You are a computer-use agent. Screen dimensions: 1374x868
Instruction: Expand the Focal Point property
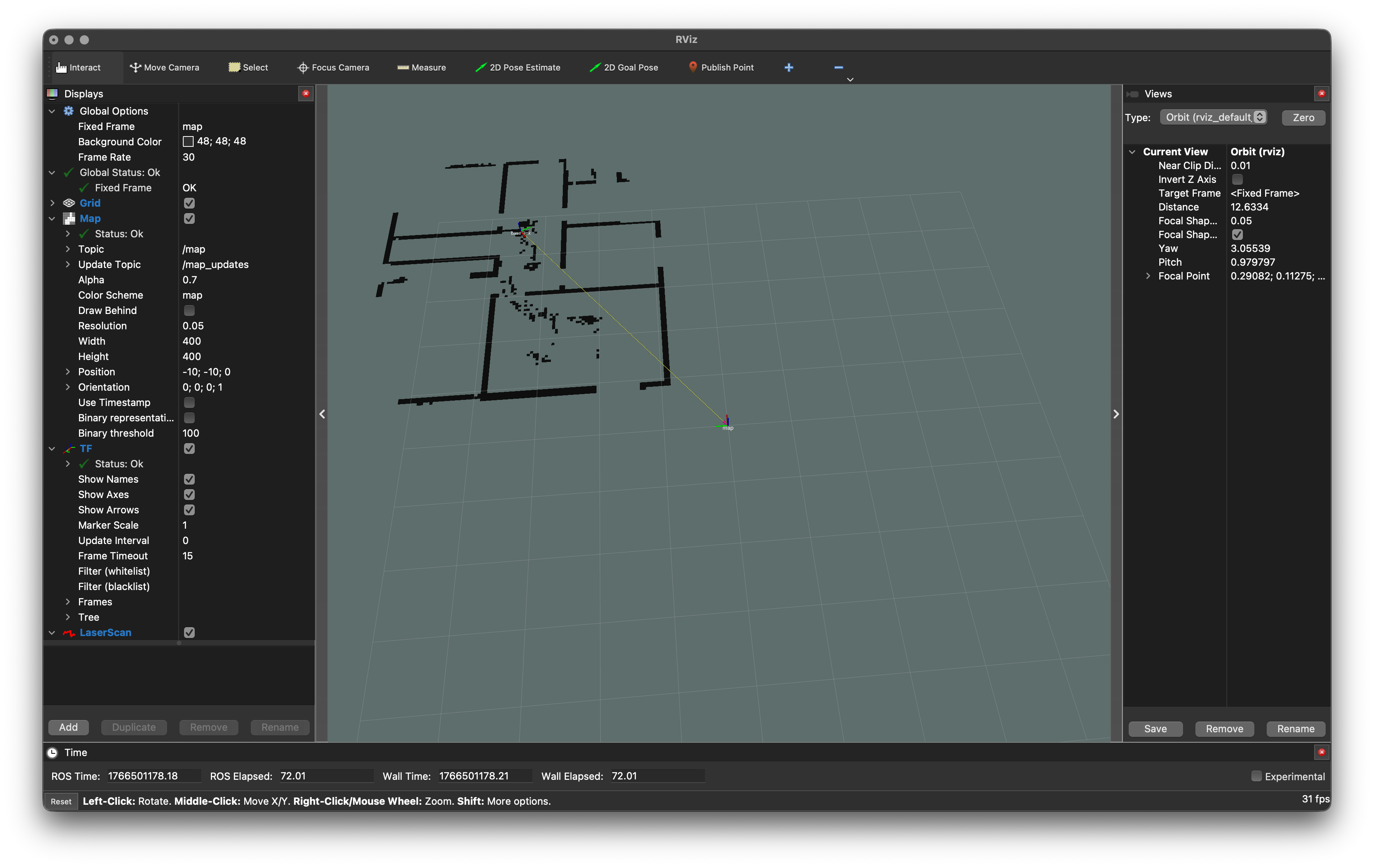1148,276
